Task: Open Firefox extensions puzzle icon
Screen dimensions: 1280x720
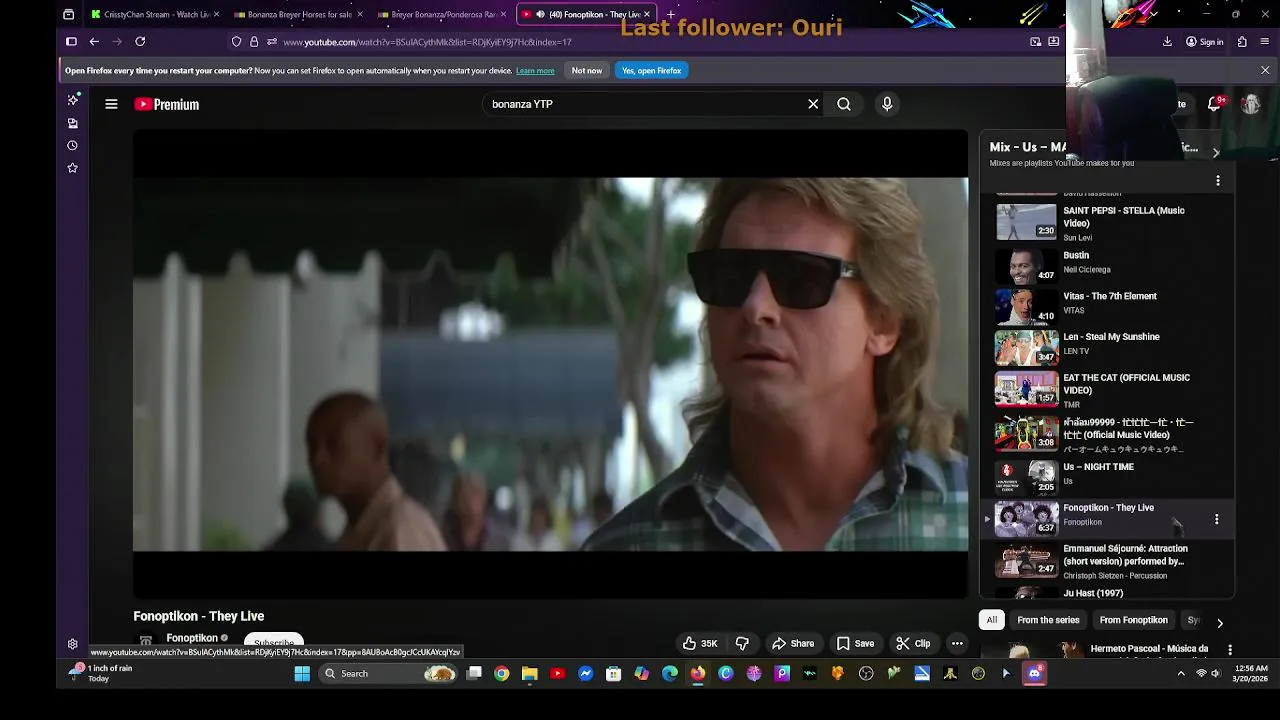Action: [1242, 42]
